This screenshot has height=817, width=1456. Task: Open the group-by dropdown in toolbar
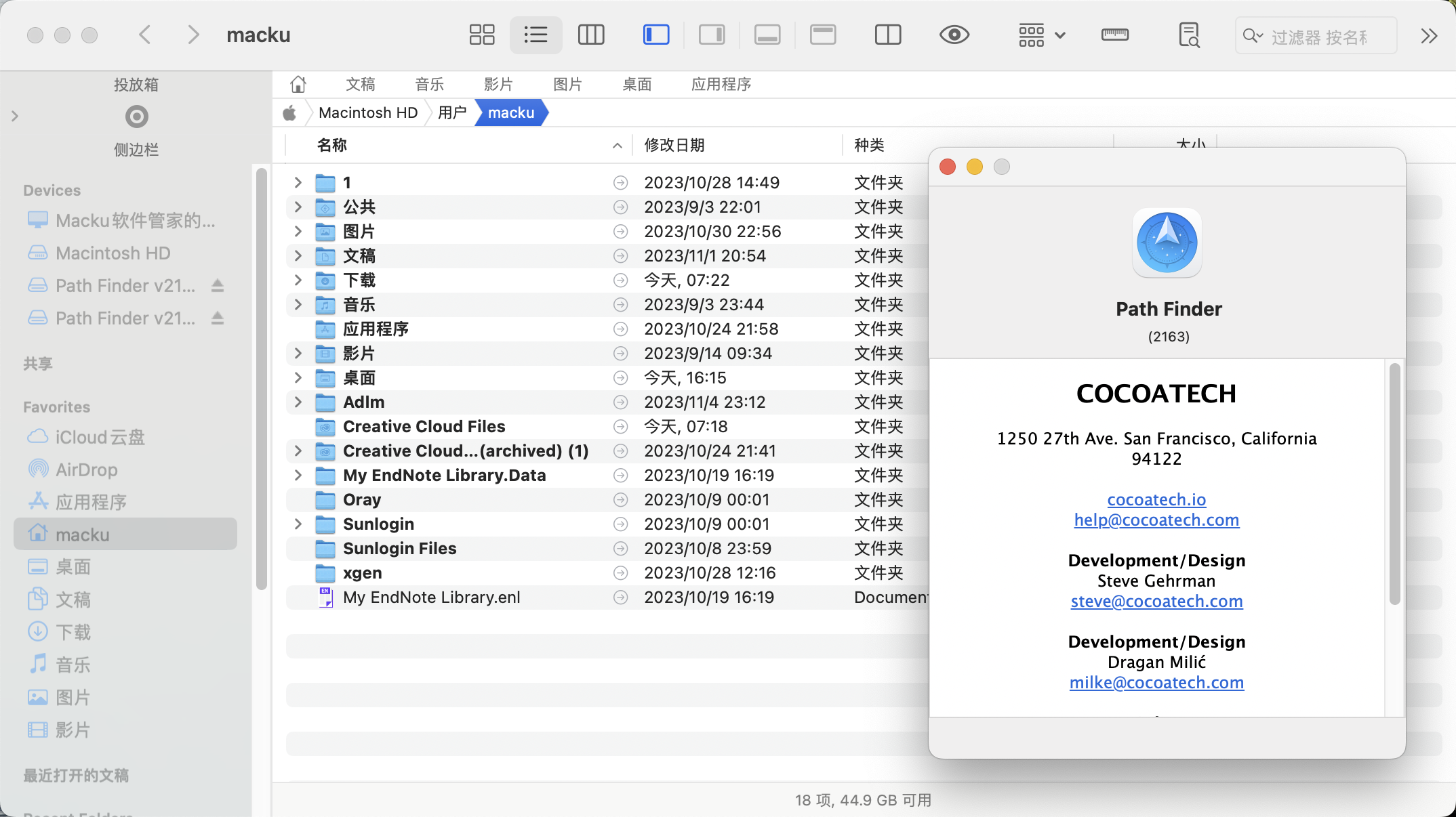(1043, 35)
